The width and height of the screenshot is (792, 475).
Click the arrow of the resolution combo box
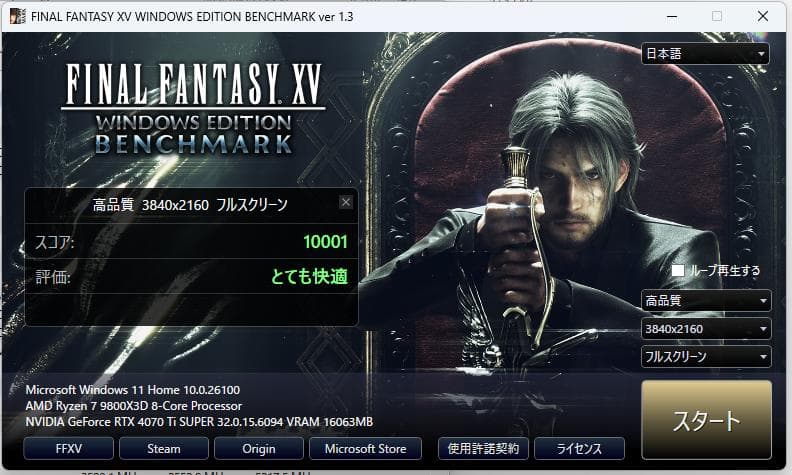763,329
